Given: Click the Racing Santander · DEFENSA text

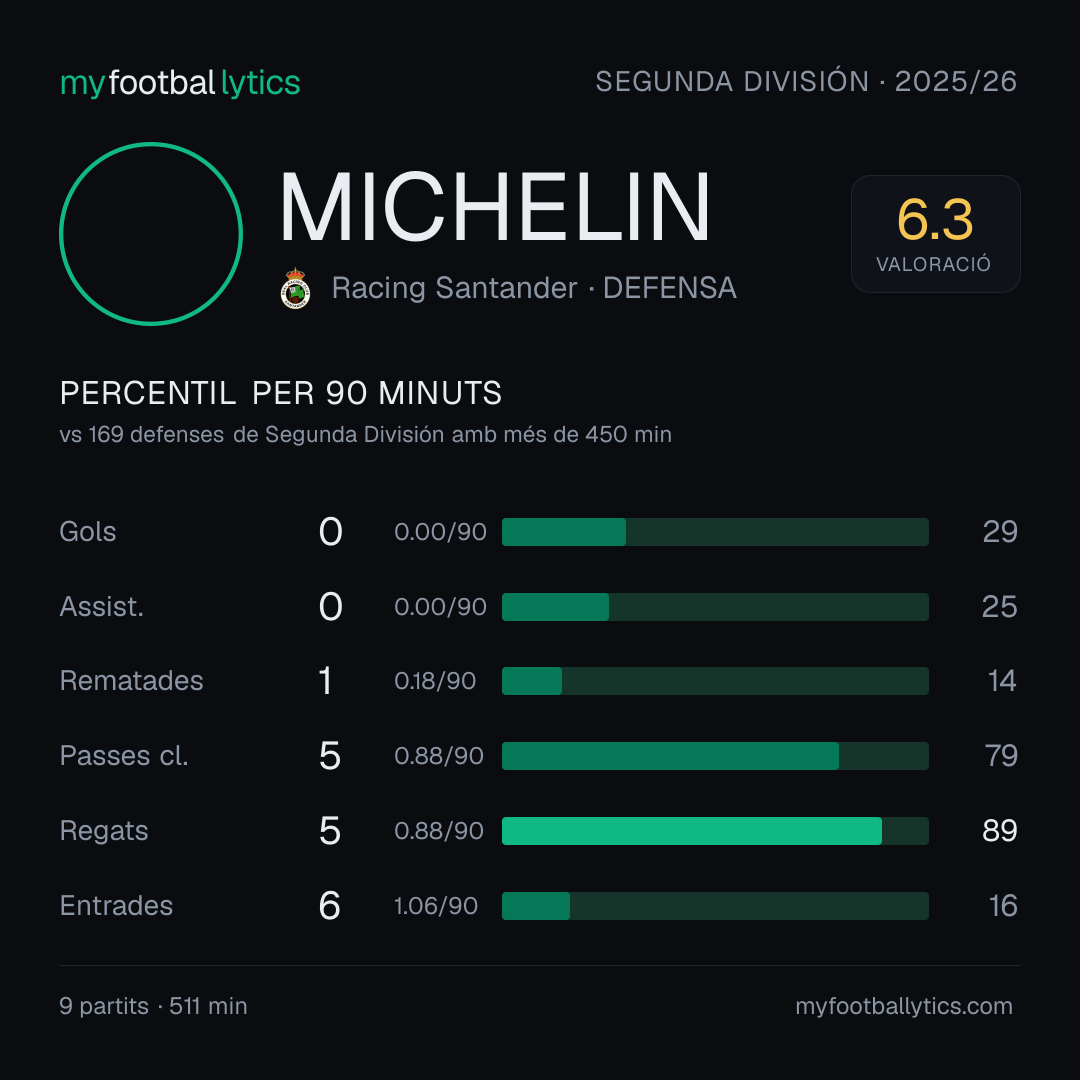Looking at the screenshot, I should (534, 288).
